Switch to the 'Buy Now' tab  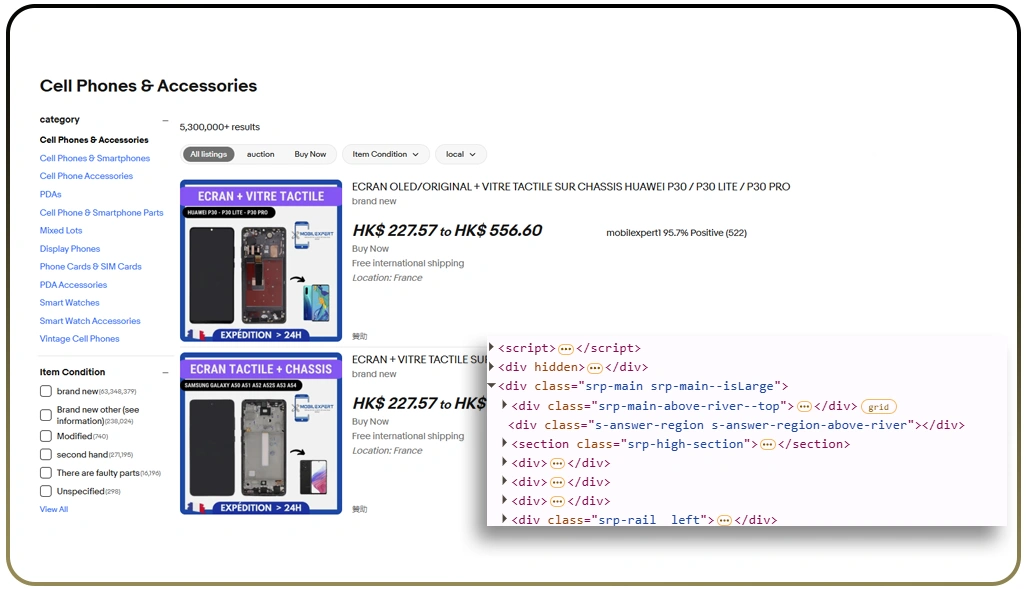tap(310, 154)
